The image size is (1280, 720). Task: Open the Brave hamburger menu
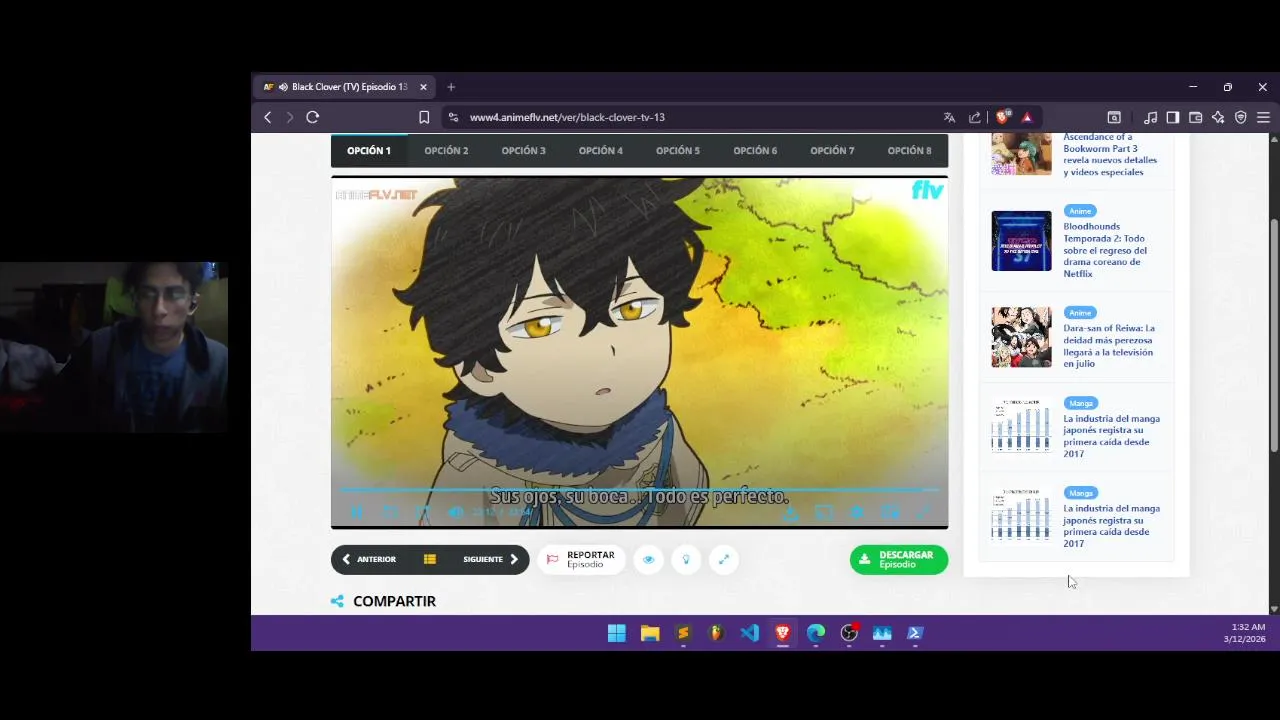1263,117
